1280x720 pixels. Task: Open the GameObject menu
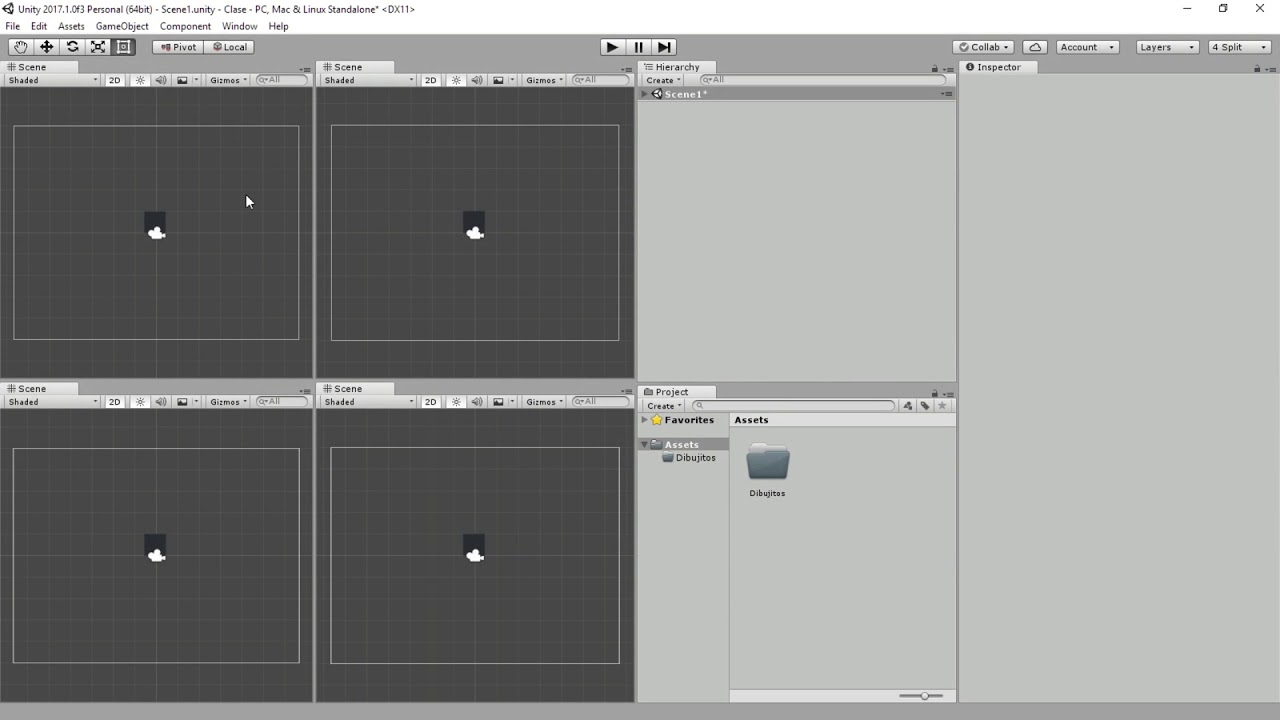(122, 26)
